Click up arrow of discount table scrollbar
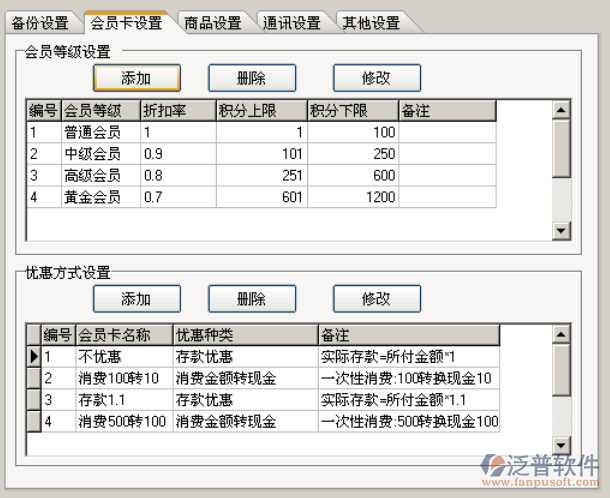Image resolution: width=610 pixels, height=498 pixels. tap(561, 333)
